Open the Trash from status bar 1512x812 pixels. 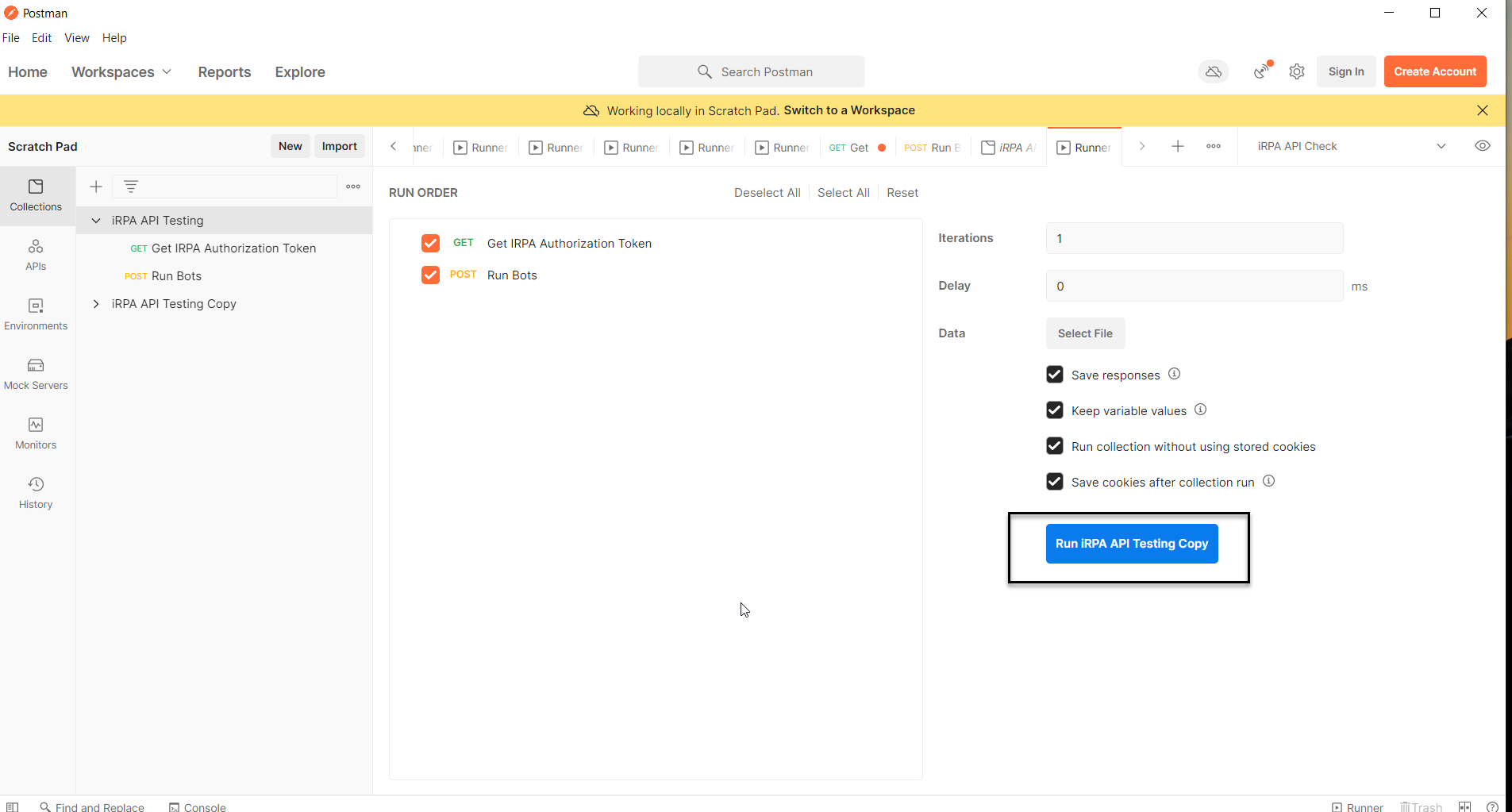point(1422,806)
